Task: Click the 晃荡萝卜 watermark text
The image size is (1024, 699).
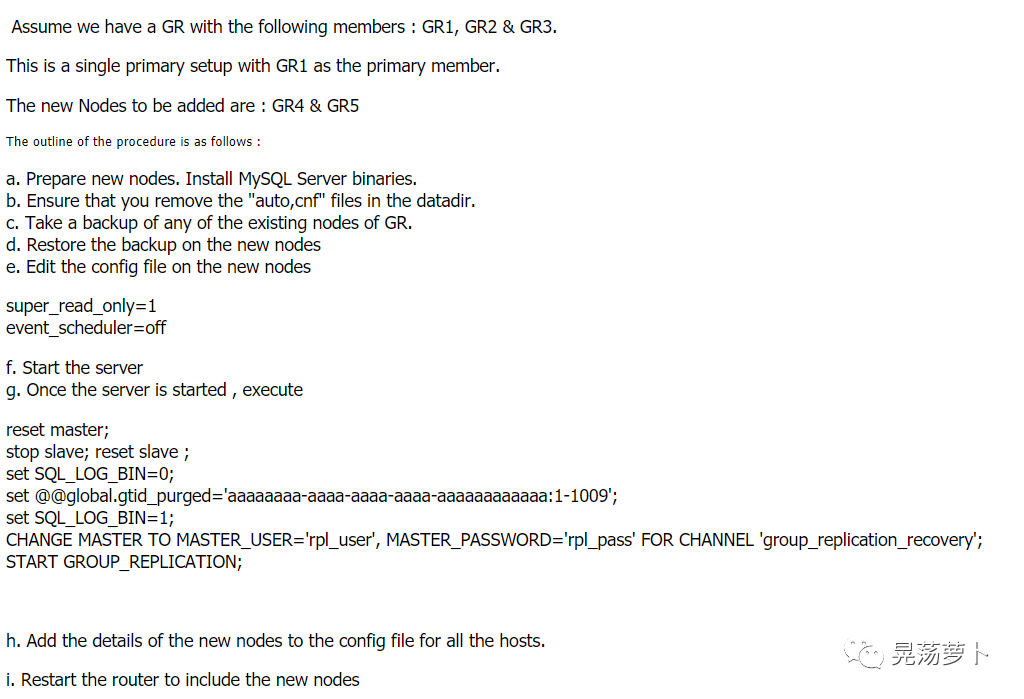Action: (940, 654)
